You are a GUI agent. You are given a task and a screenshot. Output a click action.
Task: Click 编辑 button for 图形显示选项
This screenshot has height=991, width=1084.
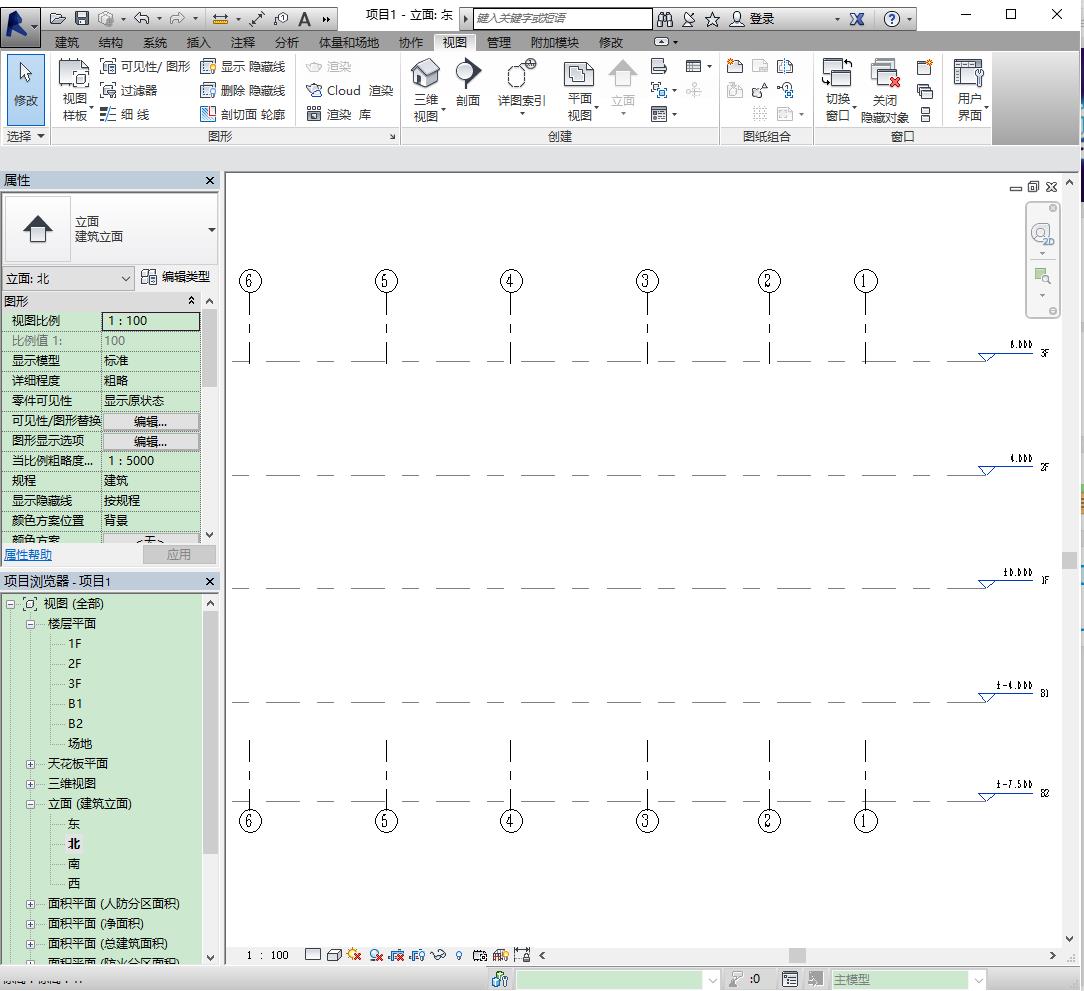pos(151,441)
